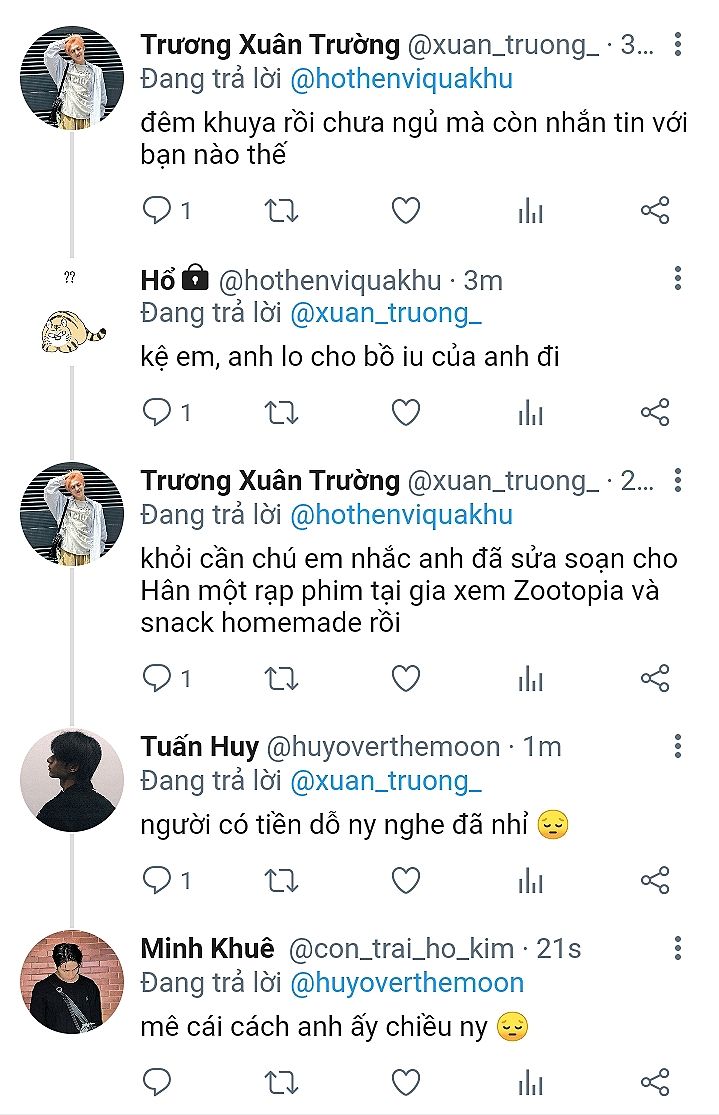View analytics on Tuấn Huy's tweet
719x1115 pixels.
[x=530, y=879]
